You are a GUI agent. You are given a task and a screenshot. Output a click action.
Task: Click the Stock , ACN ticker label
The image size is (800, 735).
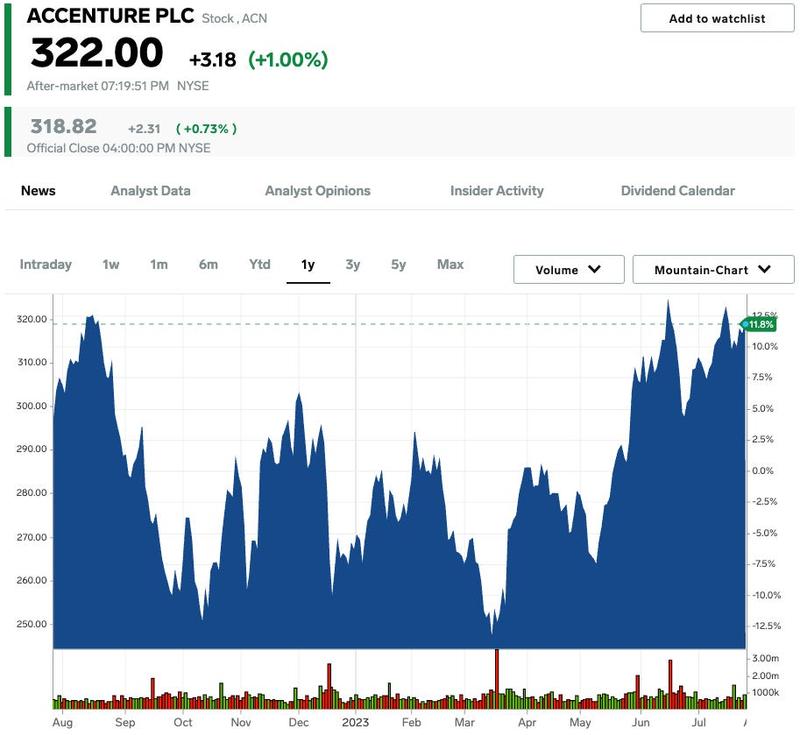pyautogui.click(x=234, y=18)
